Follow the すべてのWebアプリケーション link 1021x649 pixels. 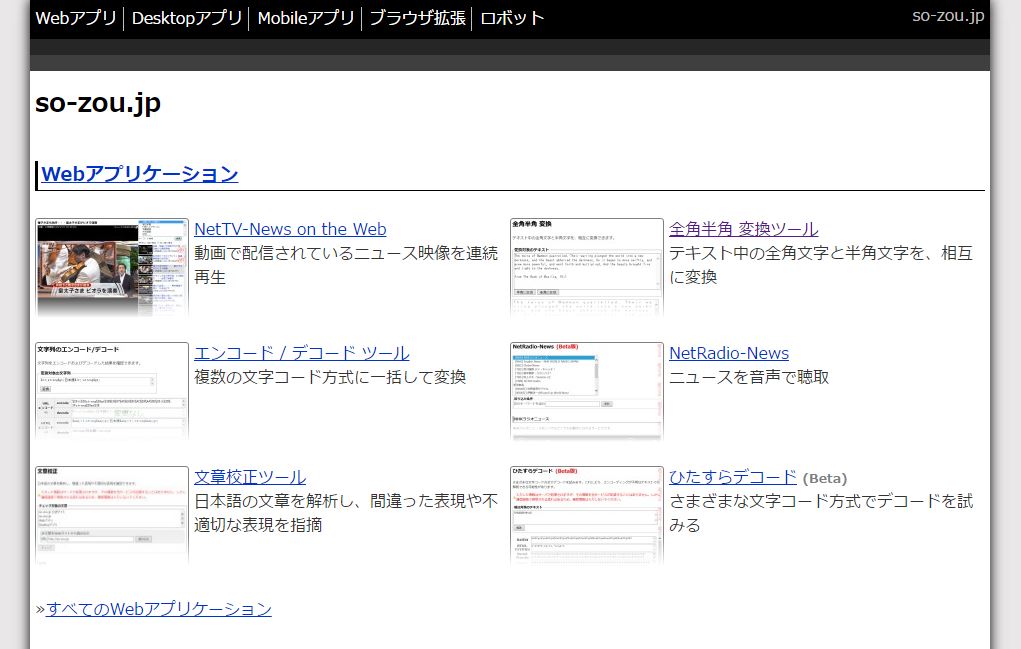point(159,609)
